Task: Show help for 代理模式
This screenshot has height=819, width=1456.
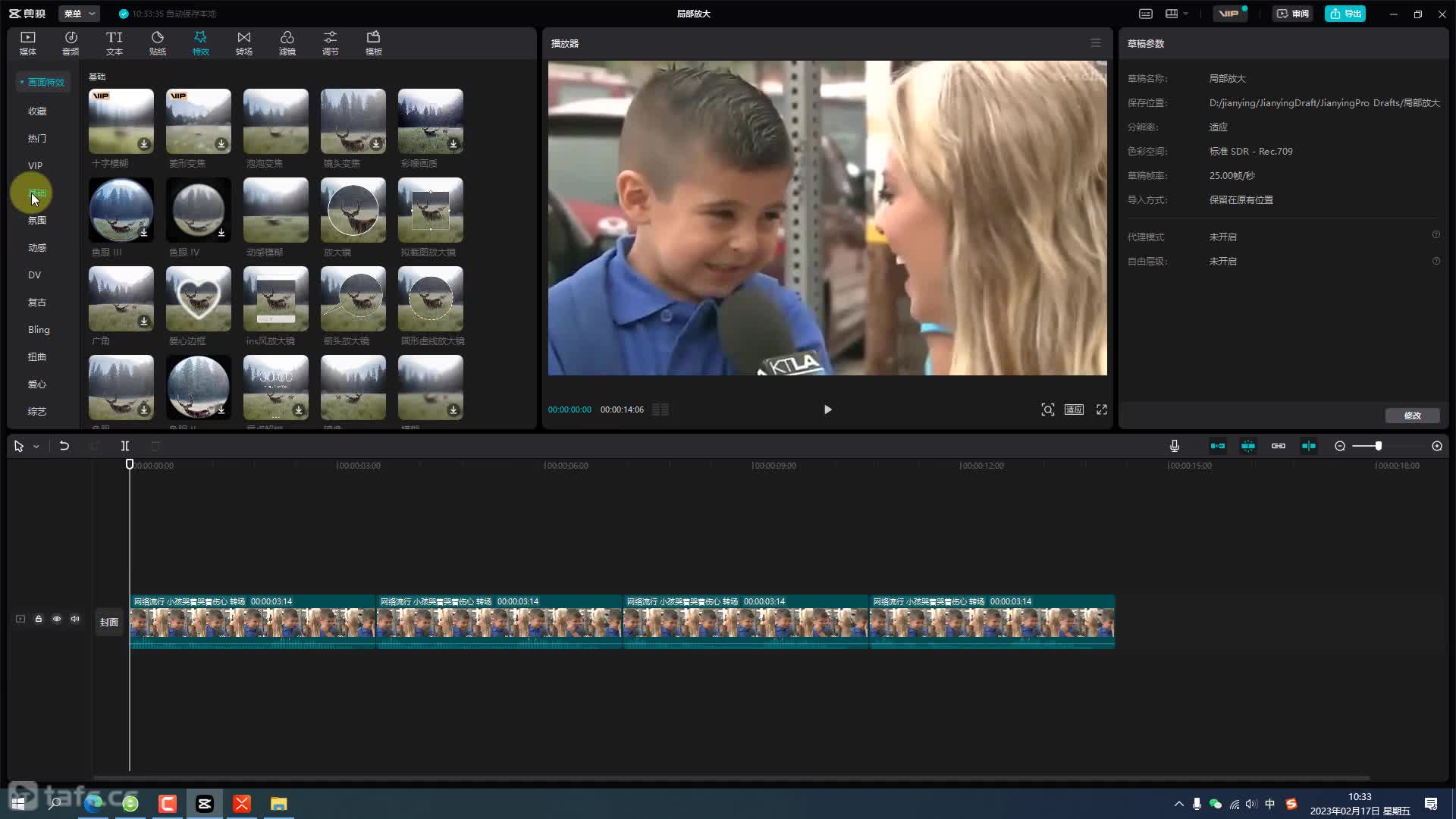Action: [1436, 235]
